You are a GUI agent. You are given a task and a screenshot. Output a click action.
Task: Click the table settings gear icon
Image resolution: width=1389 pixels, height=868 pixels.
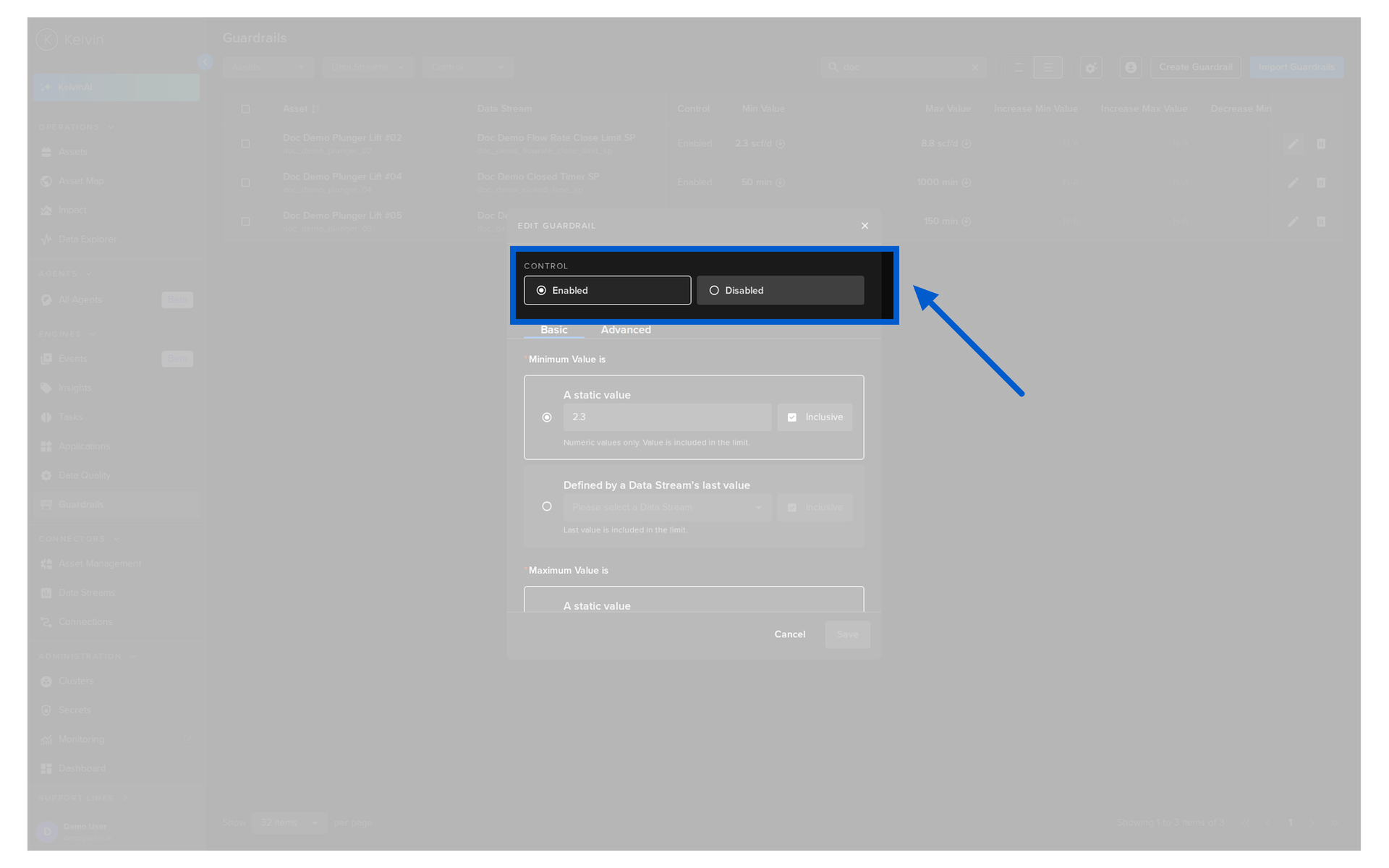coord(1091,67)
